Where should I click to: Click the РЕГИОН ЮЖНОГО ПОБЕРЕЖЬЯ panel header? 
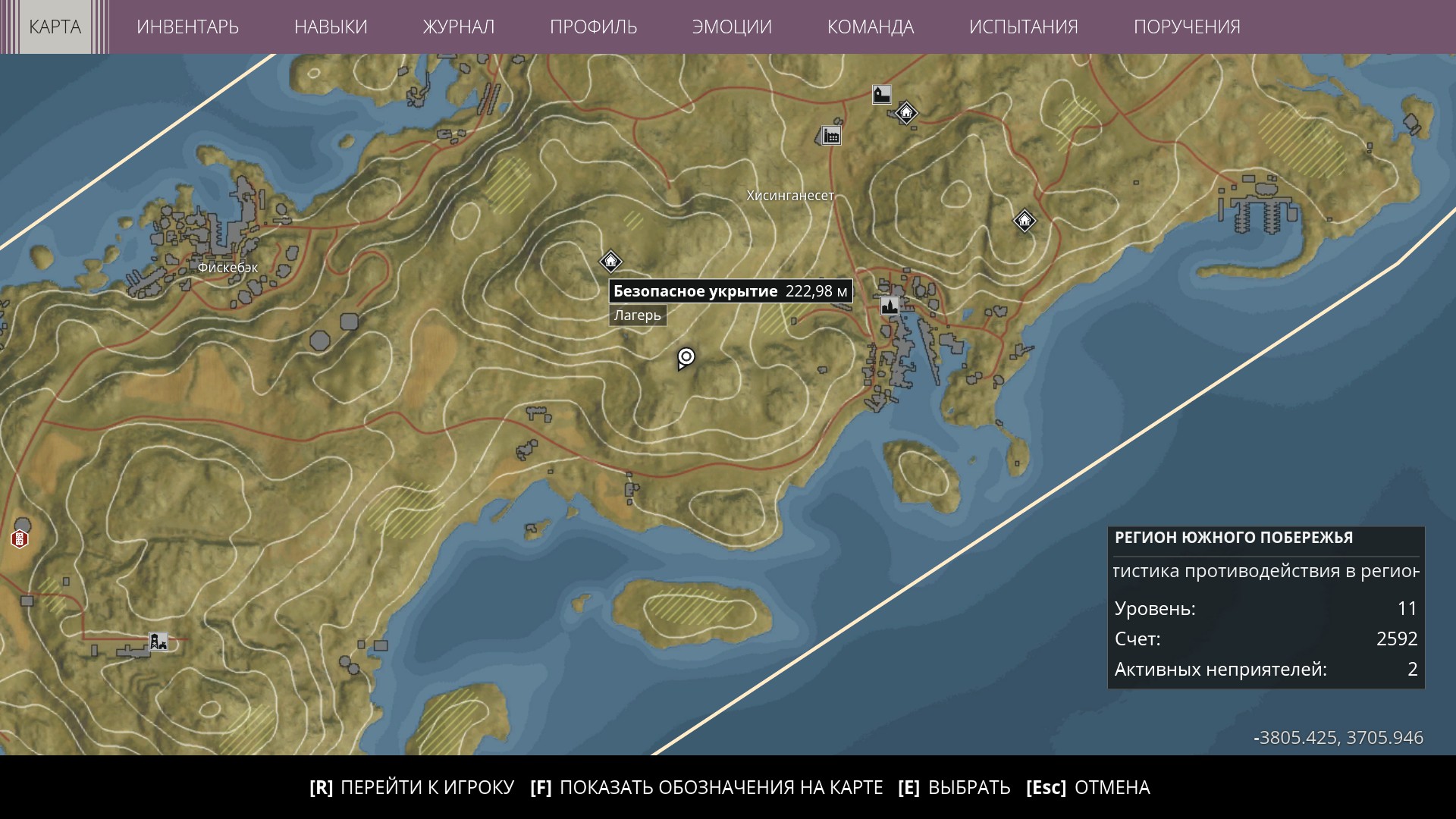point(1234,538)
